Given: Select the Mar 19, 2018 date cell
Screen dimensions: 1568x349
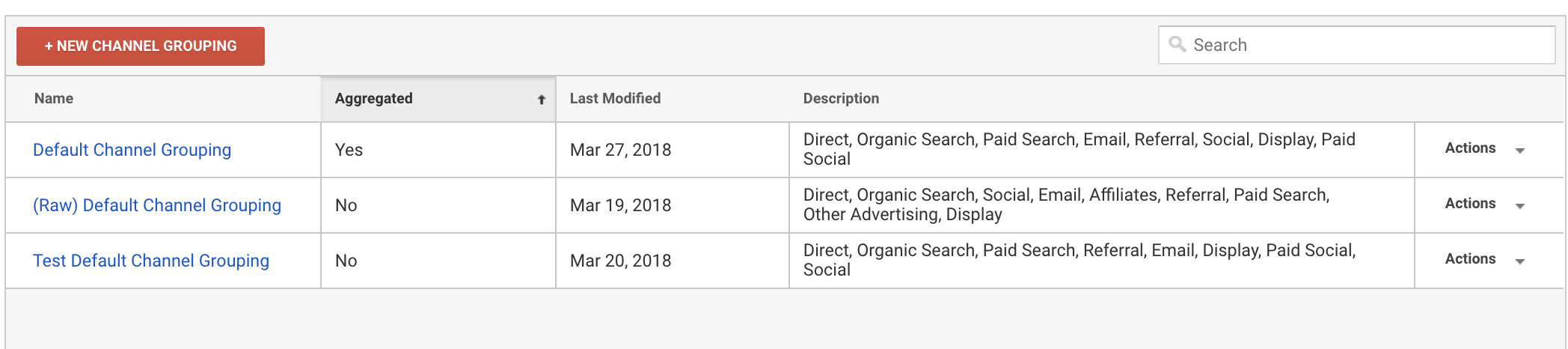Looking at the screenshot, I should click(621, 205).
